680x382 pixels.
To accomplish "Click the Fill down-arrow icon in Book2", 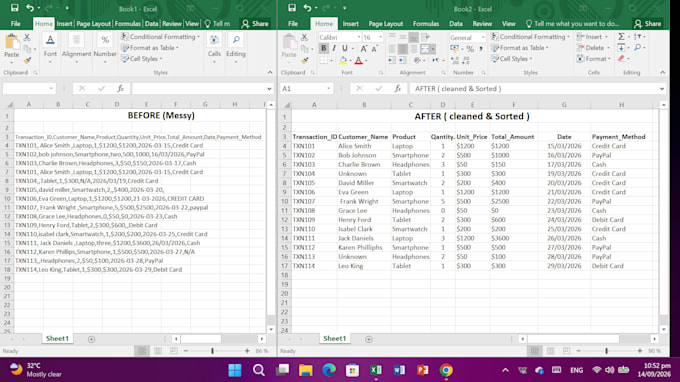I will click(x=621, y=48).
